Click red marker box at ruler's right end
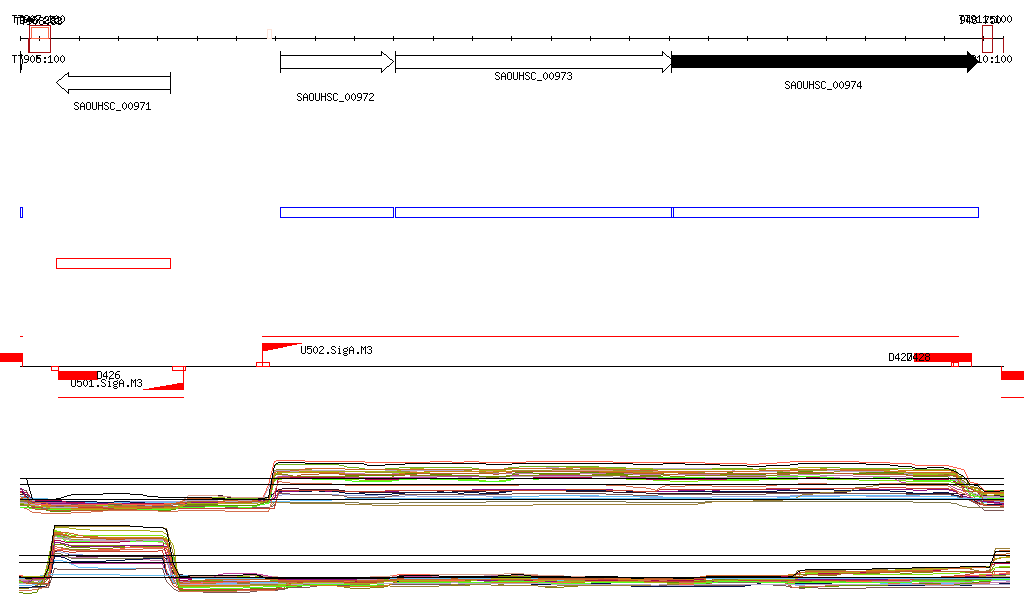Screen dimensions: 1024x611 point(987,39)
